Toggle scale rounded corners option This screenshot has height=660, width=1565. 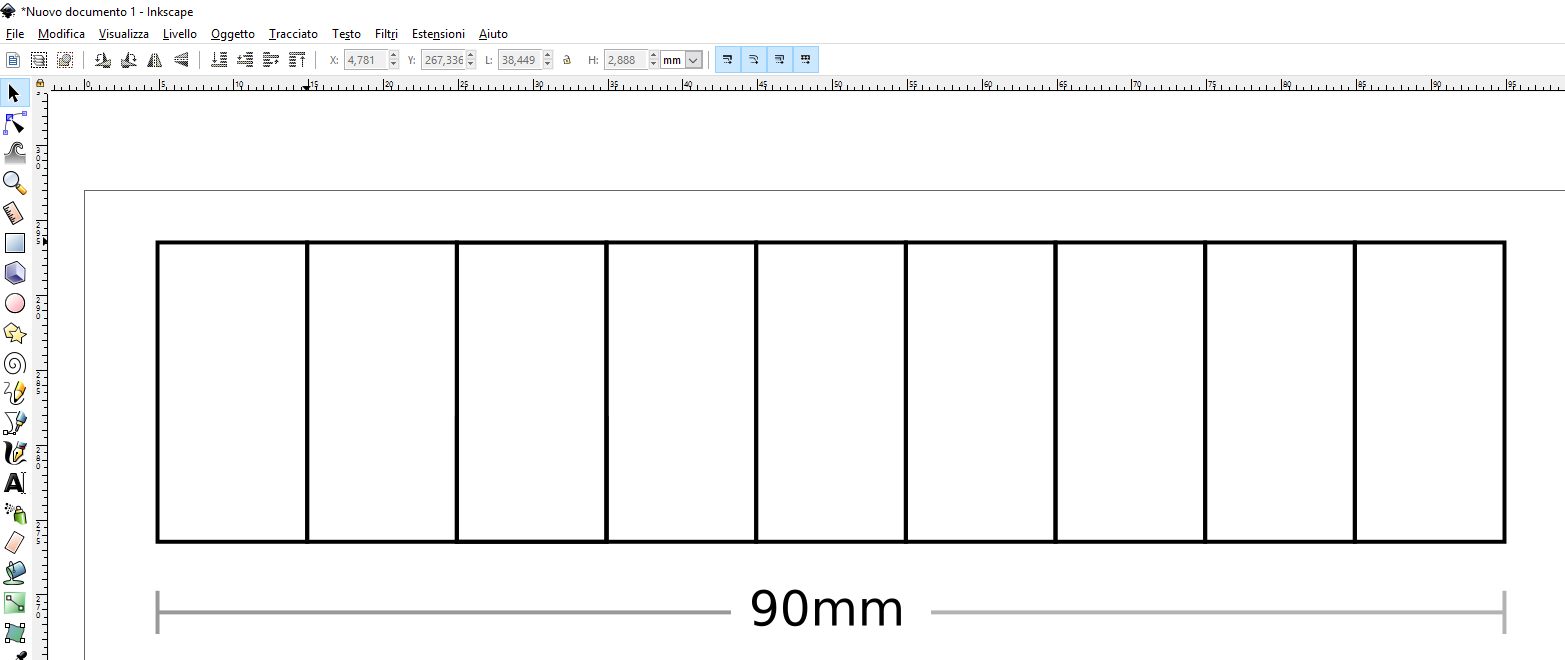click(754, 60)
